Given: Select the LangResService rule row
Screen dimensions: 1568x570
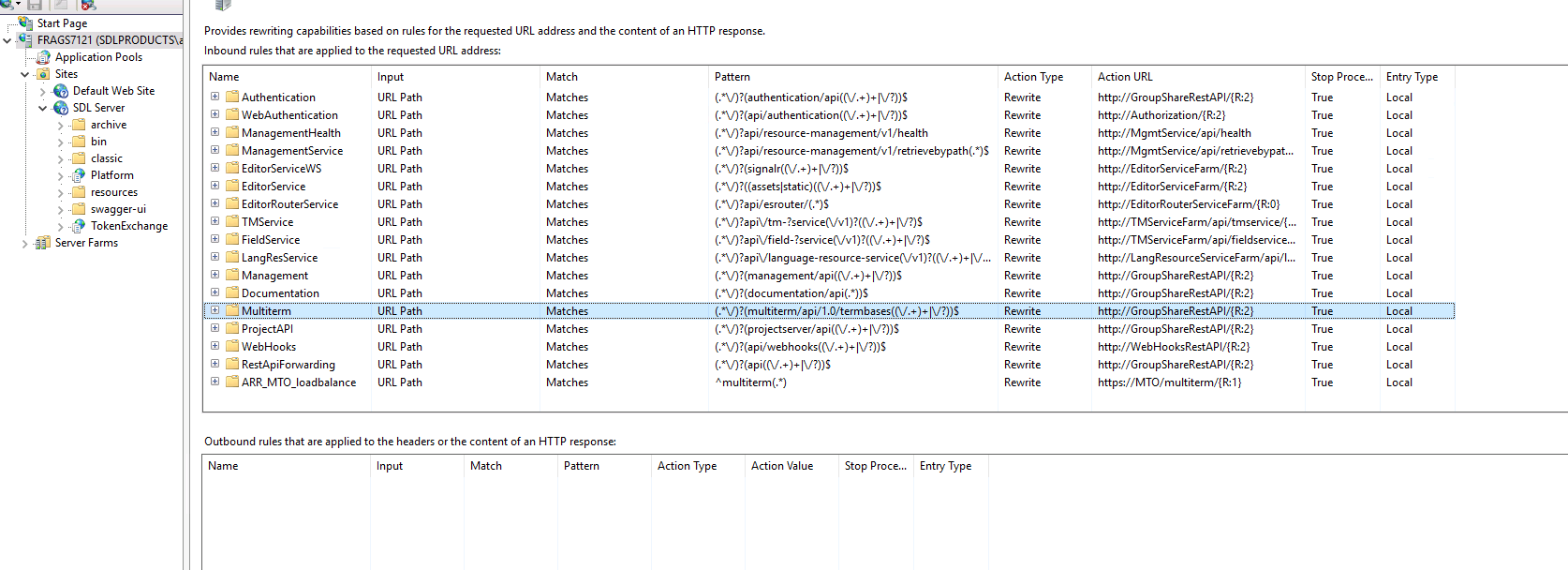Looking at the screenshot, I should [829, 257].
